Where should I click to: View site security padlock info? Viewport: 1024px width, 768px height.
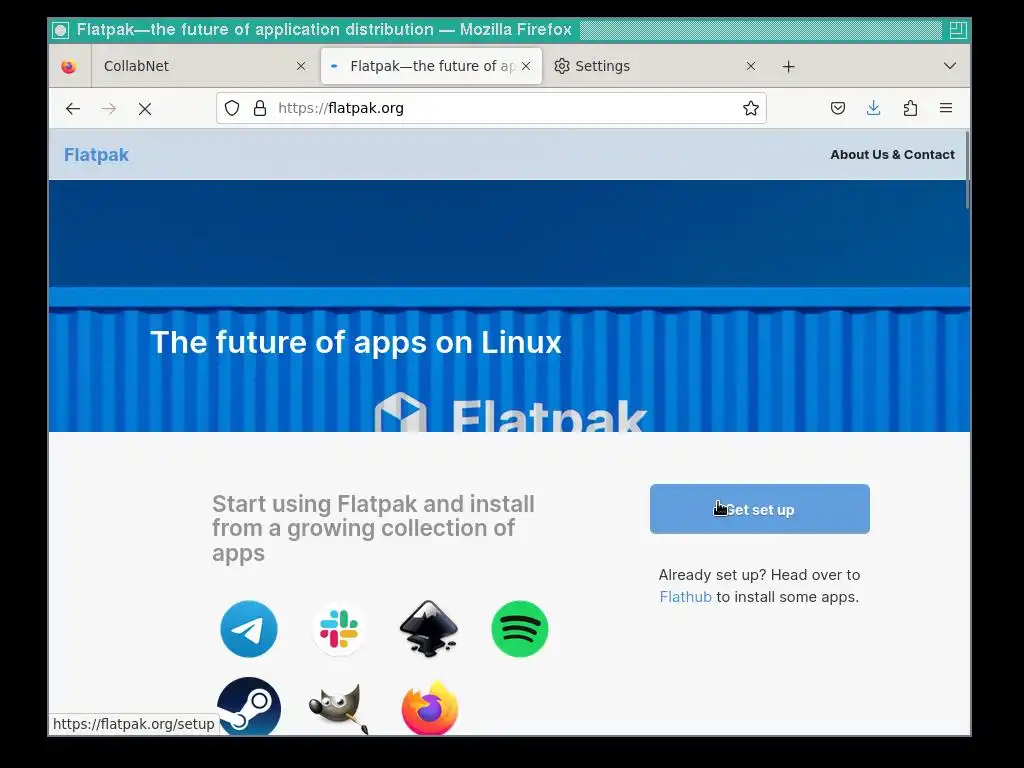(260, 108)
